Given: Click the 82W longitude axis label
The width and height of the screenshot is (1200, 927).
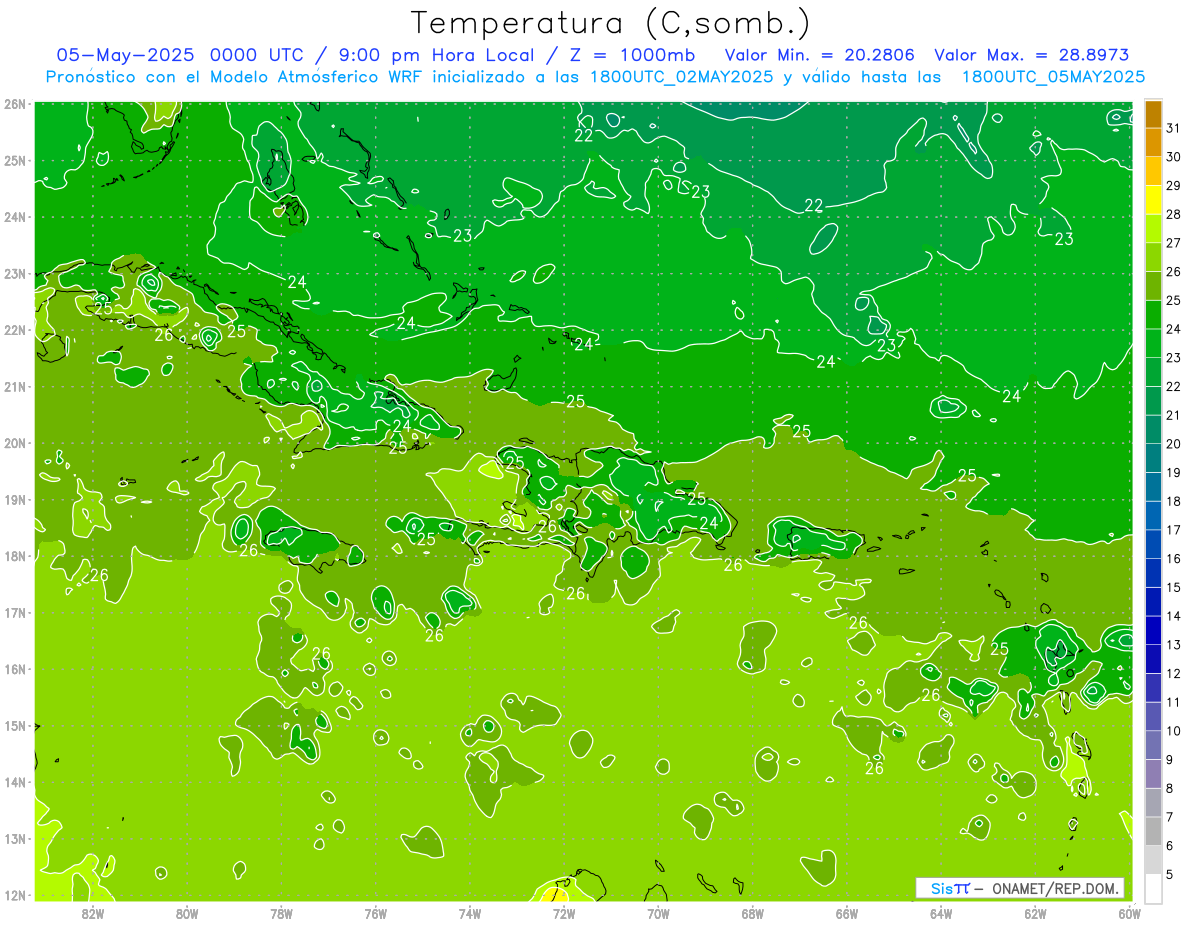Looking at the screenshot, I should [x=93, y=913].
